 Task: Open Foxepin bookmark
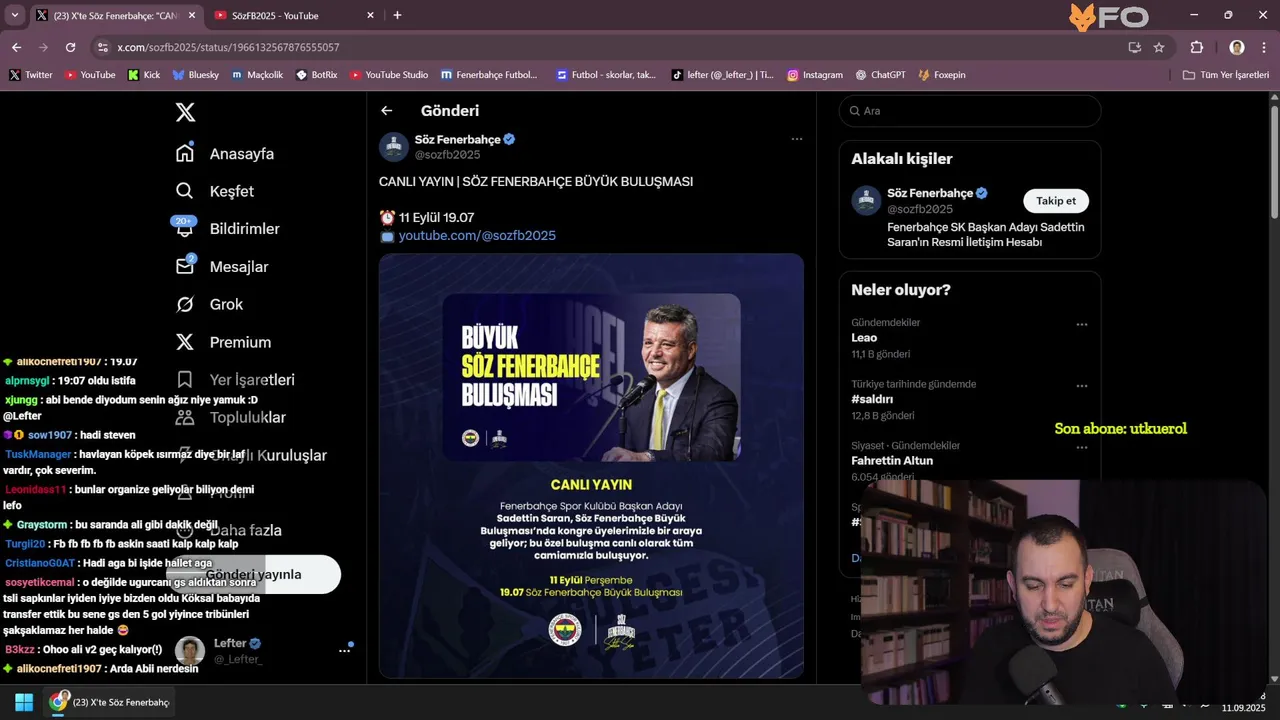tap(942, 75)
